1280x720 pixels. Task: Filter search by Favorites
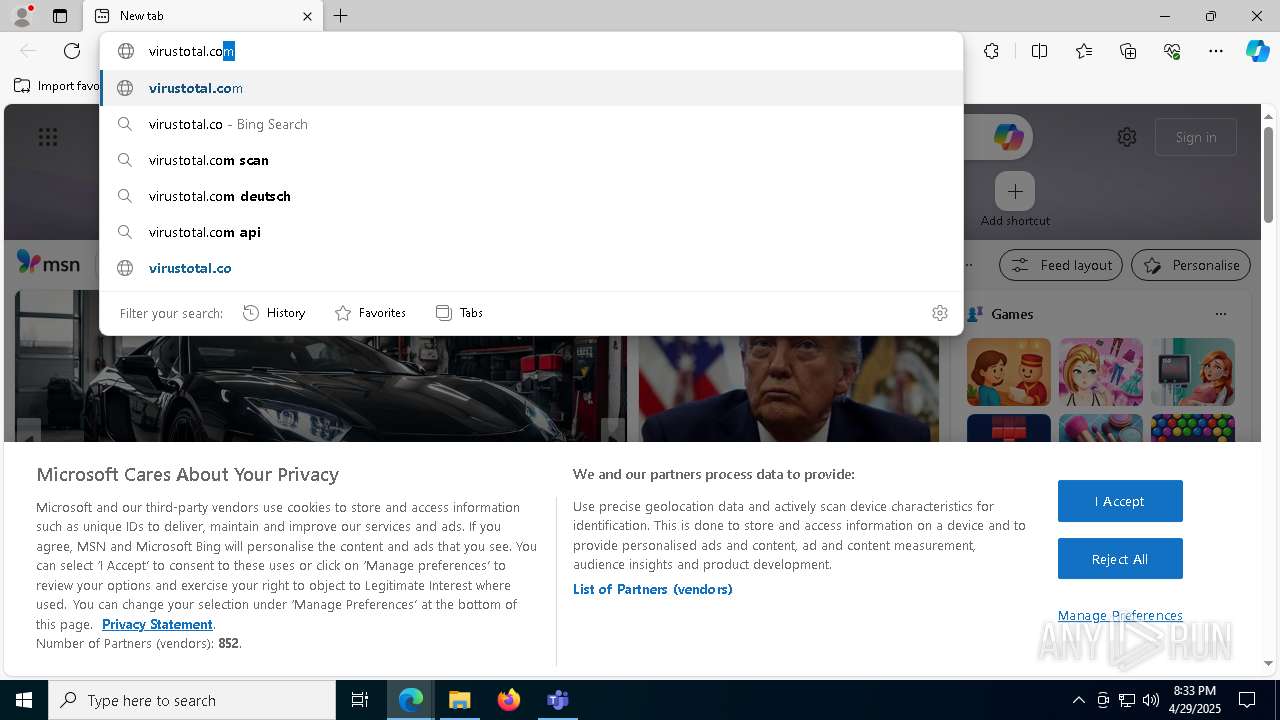pyautogui.click(x=370, y=313)
